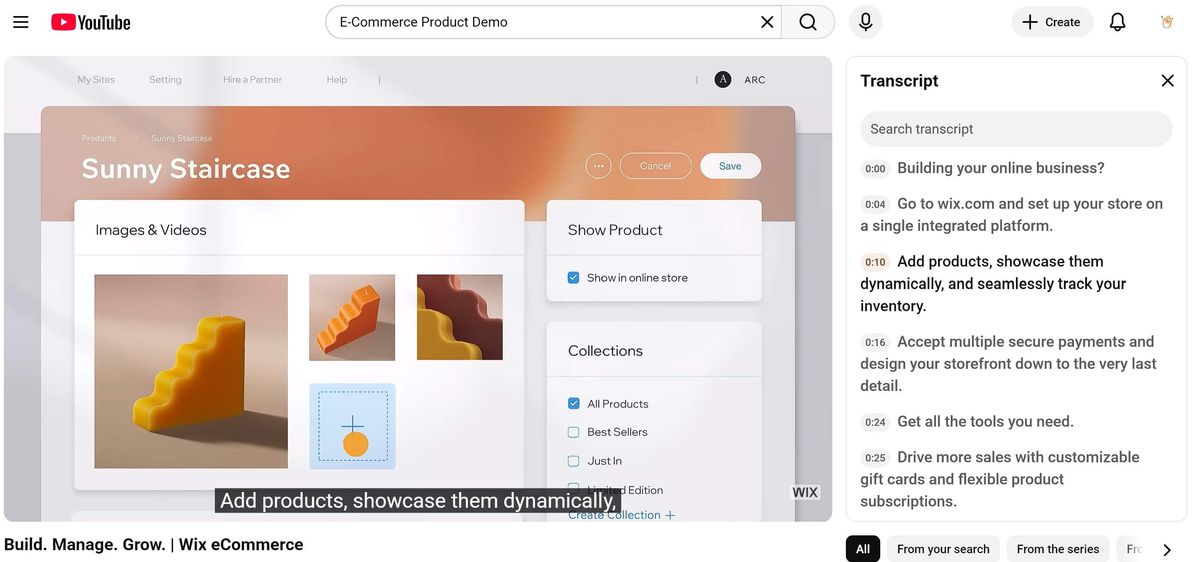Click the 'Collections' section heading
The image size is (1200, 562).
[605, 351]
